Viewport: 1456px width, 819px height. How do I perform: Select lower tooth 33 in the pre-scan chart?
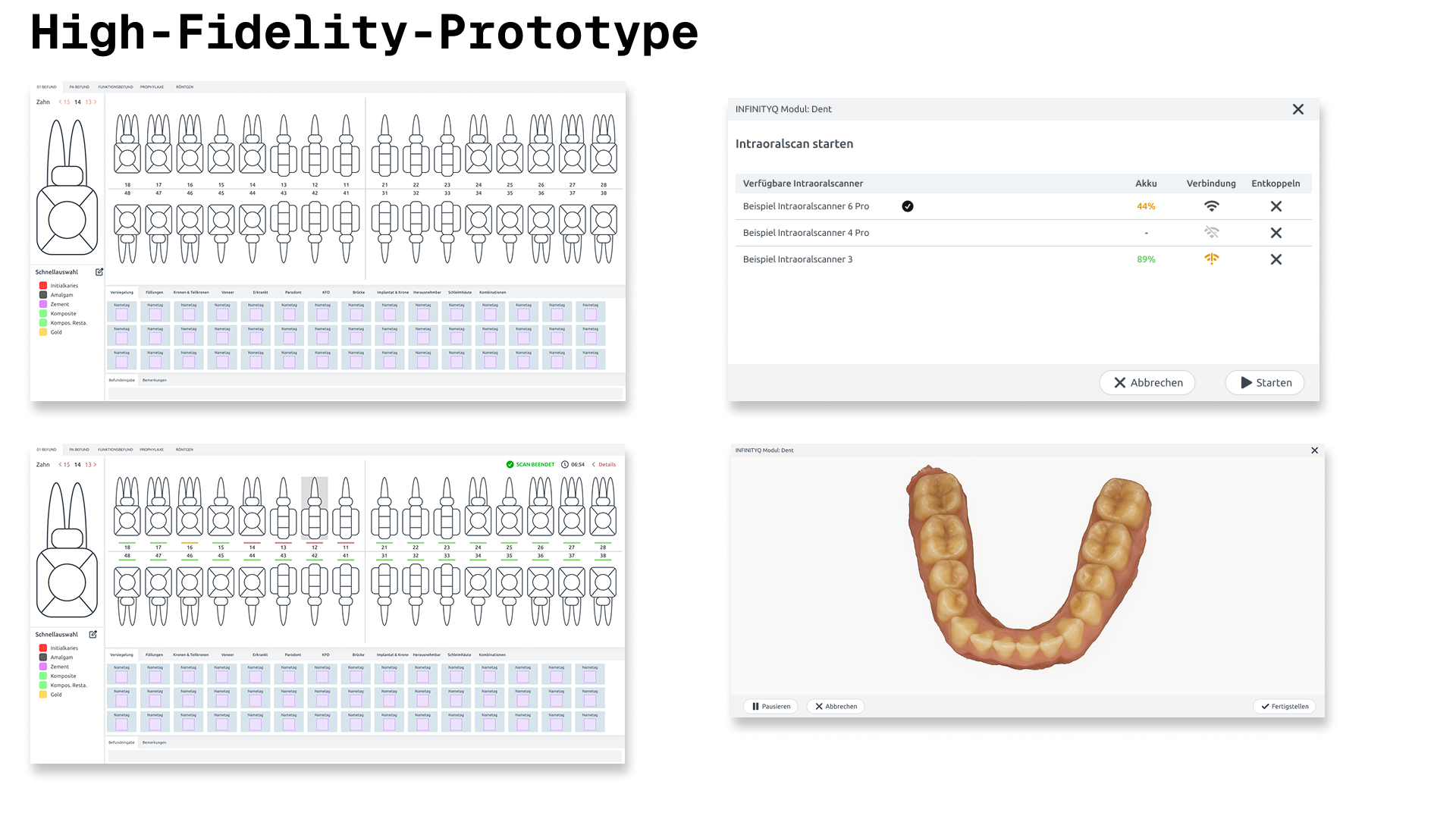pyautogui.click(x=447, y=233)
